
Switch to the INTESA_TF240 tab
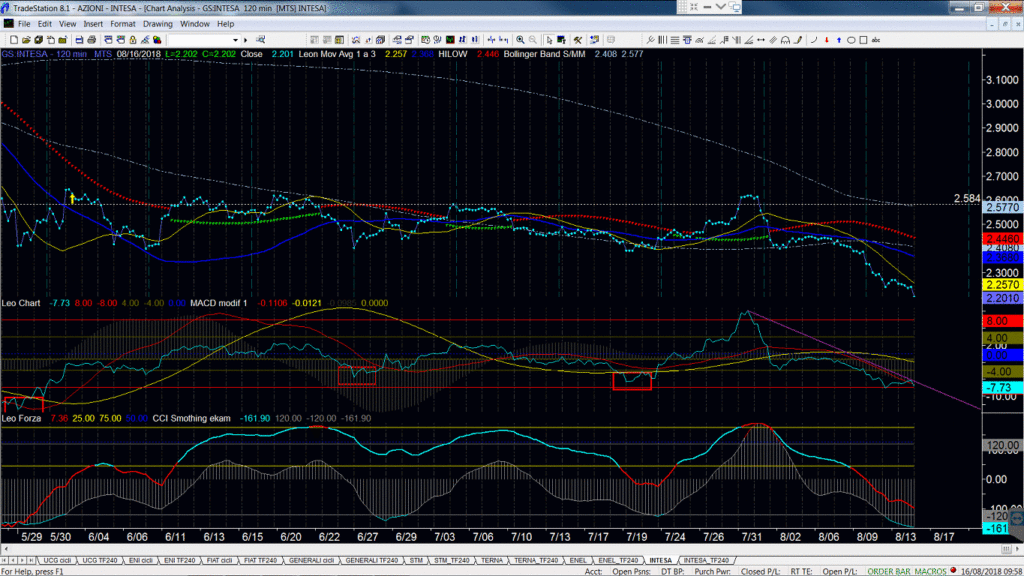coord(706,560)
